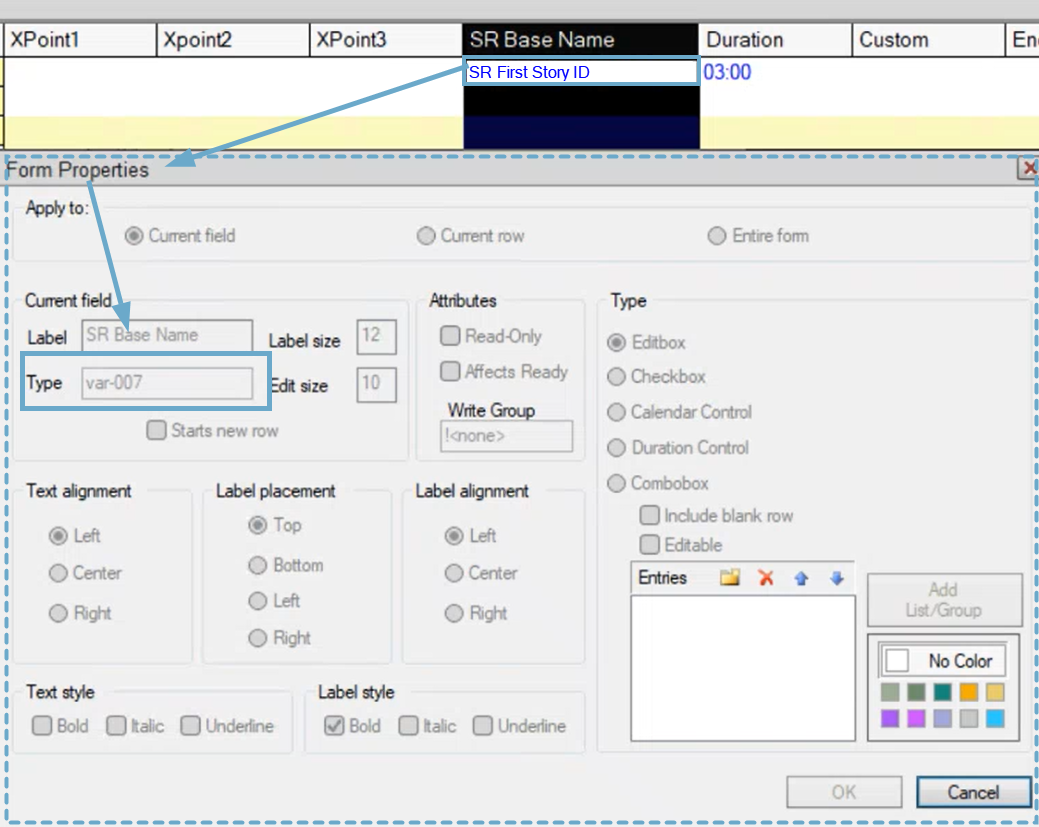Choose the orange color swatch
Image resolution: width=1039 pixels, height=827 pixels.
point(968,692)
